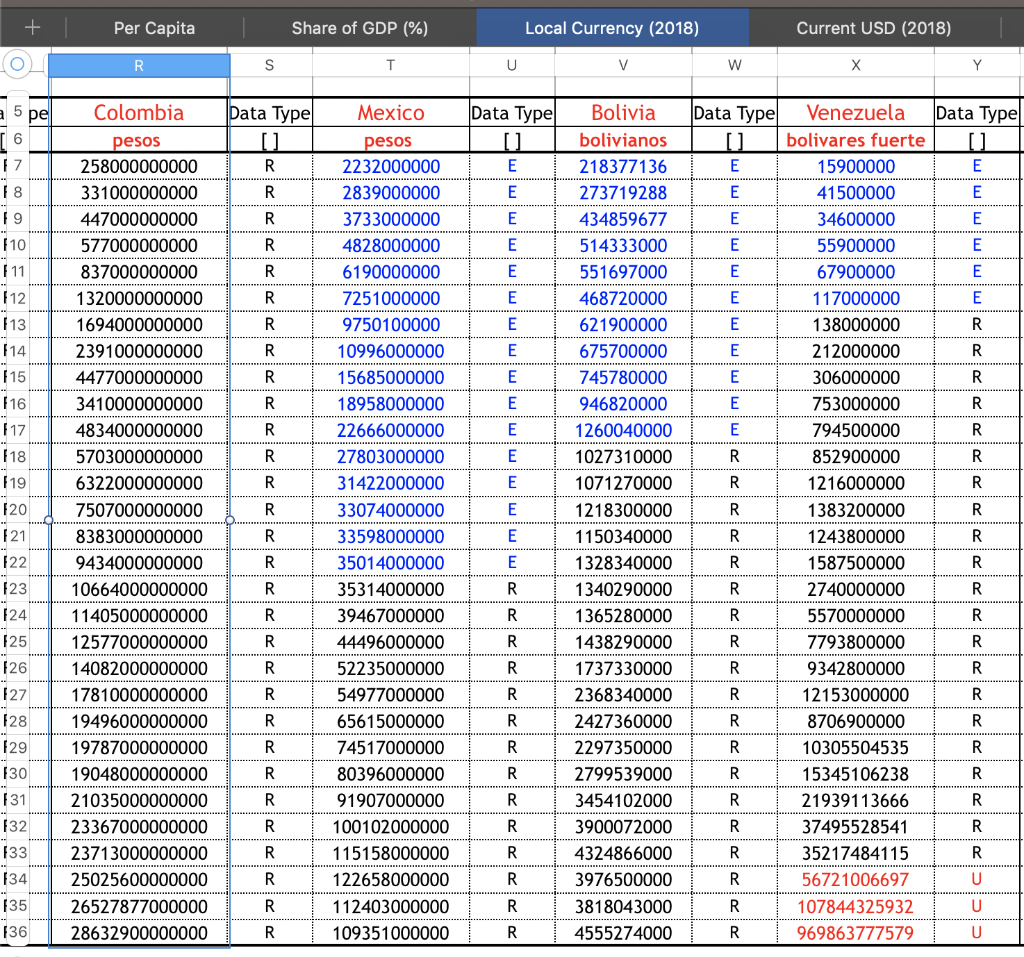Select column T header
1024x957 pixels.
(x=391, y=65)
